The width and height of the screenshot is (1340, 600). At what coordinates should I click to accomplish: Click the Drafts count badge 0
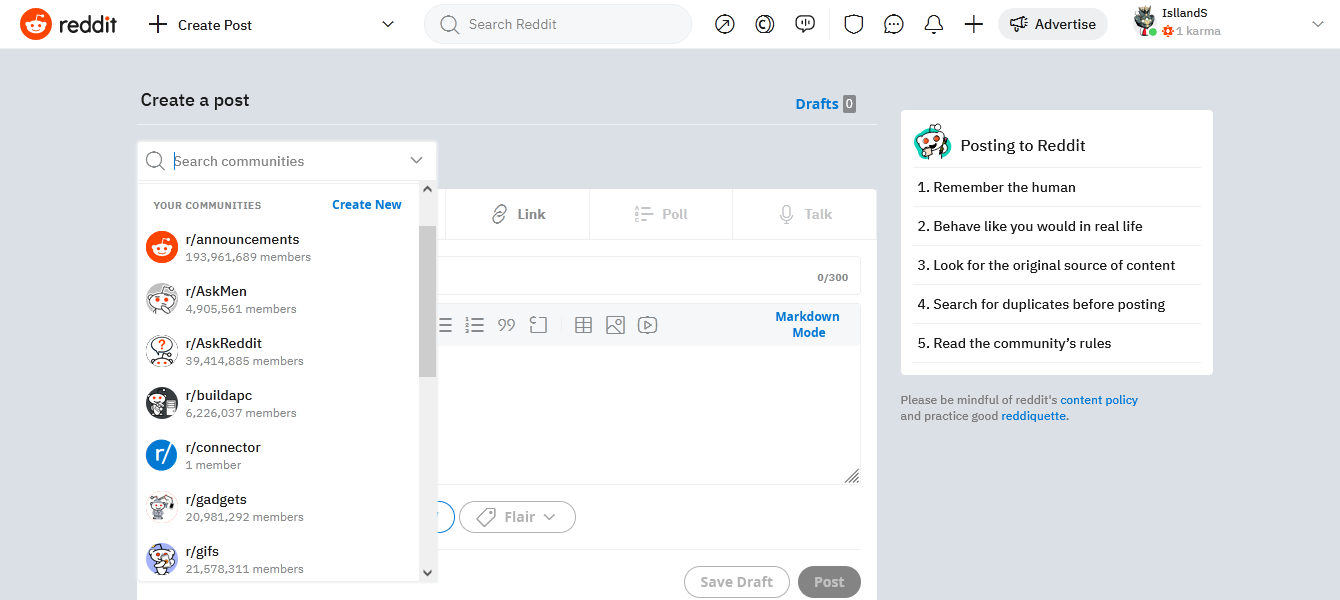click(x=849, y=104)
